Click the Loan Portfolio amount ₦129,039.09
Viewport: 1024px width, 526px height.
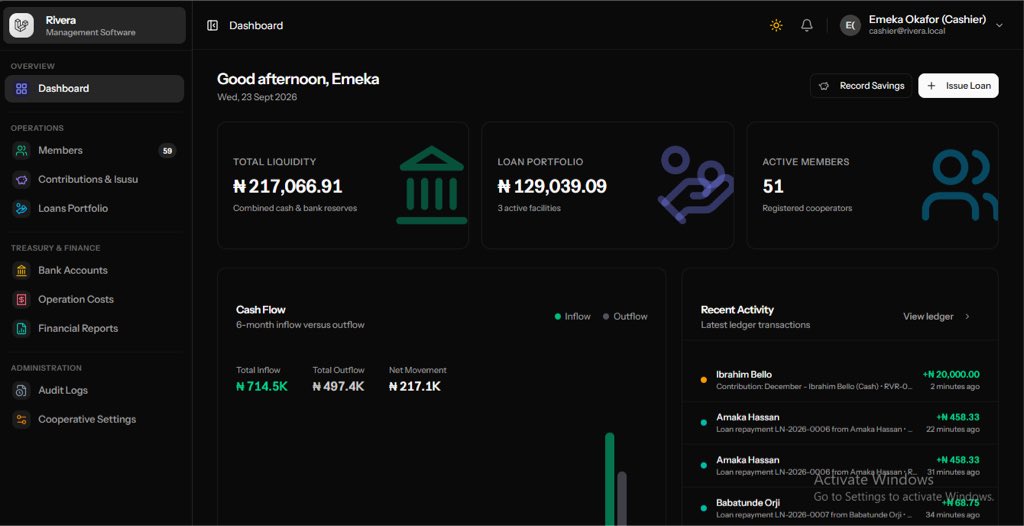(552, 186)
